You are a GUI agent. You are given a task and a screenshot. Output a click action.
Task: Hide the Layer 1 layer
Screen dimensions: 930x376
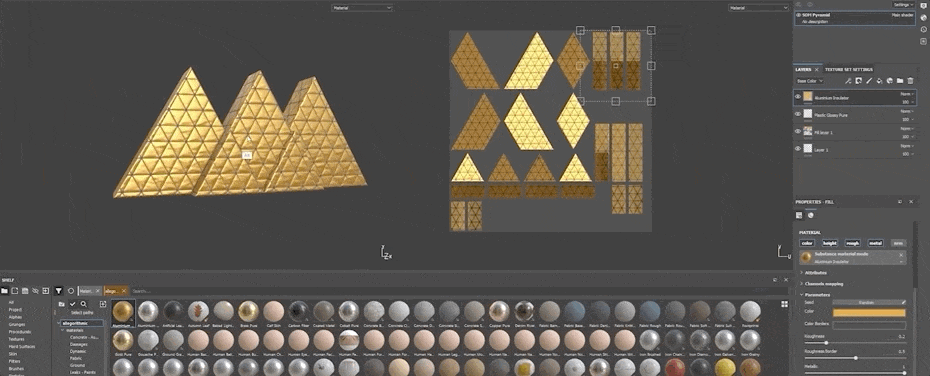click(798, 148)
